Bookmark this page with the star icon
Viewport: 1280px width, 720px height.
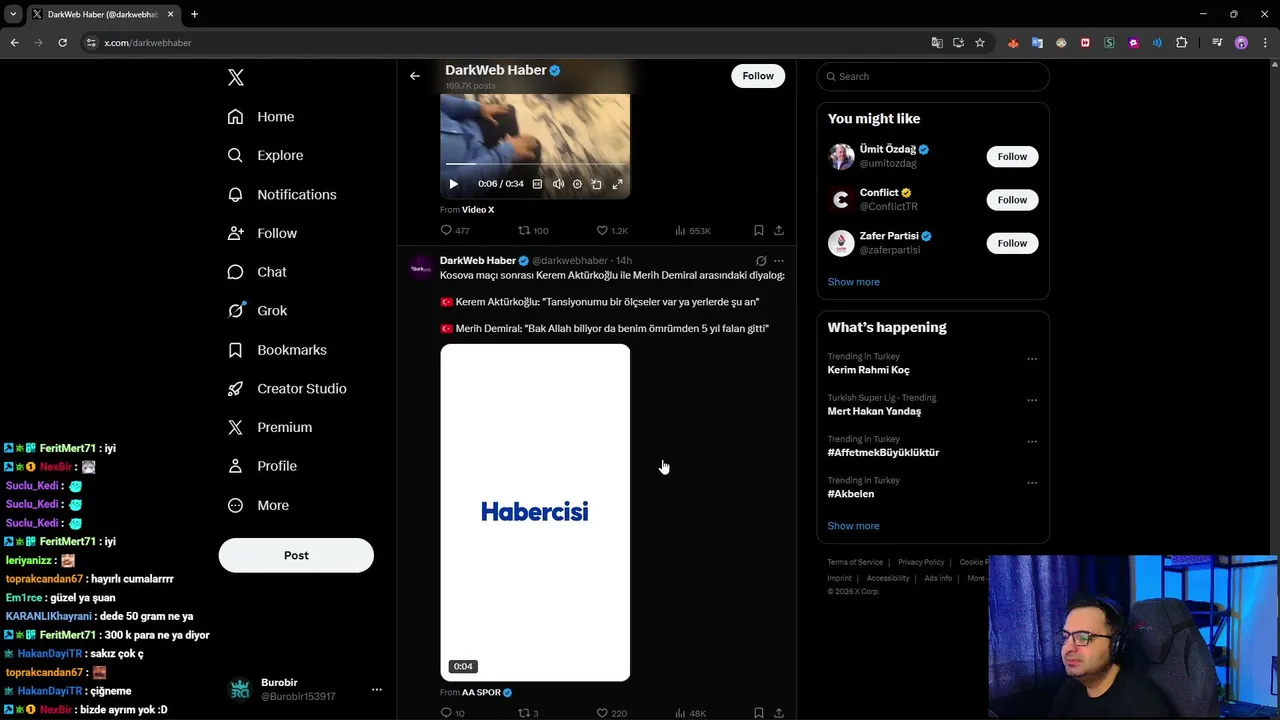pyautogui.click(x=980, y=43)
